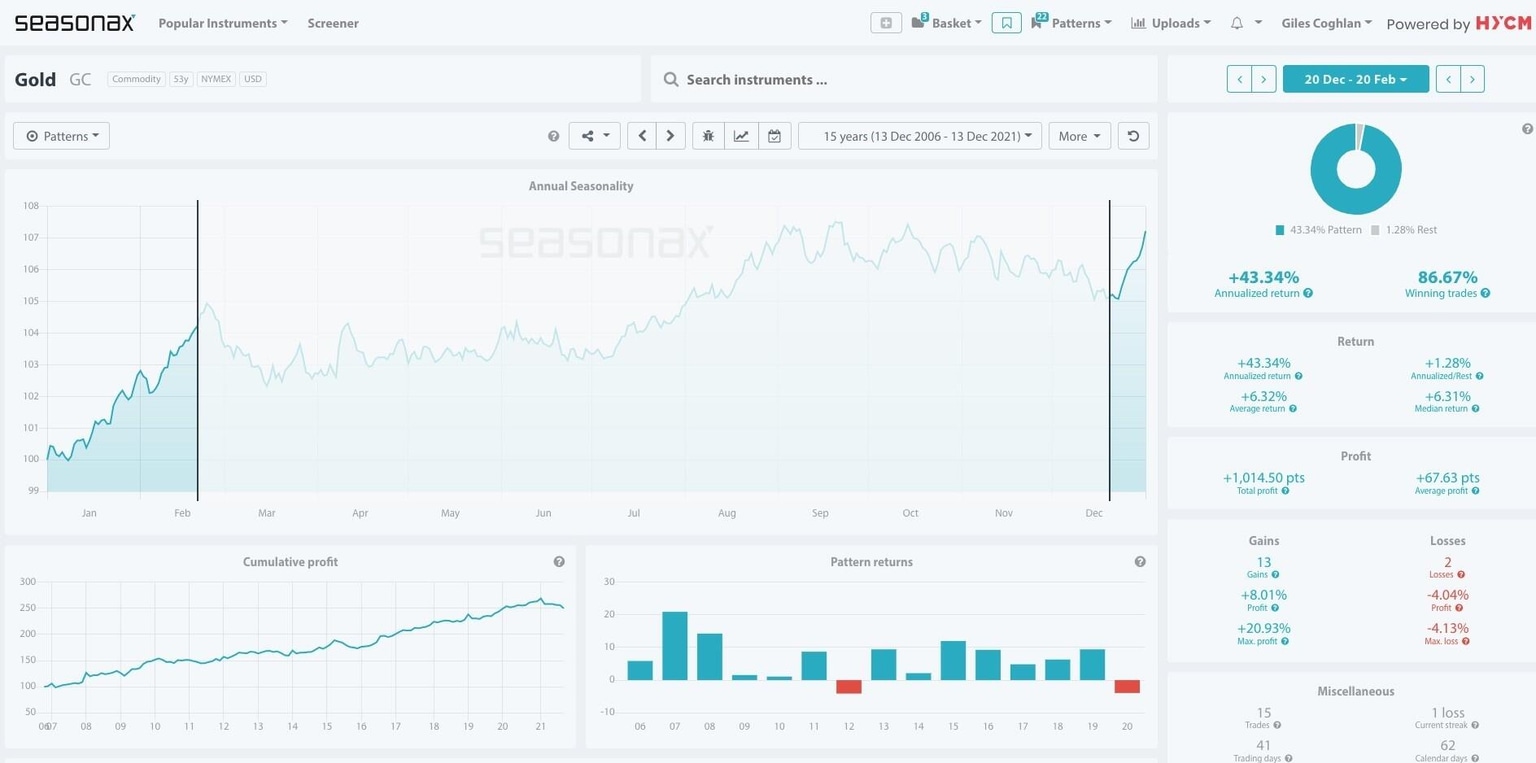Click the add-to-basket plus icon
The height and width of the screenshot is (763, 1536).
886,23
